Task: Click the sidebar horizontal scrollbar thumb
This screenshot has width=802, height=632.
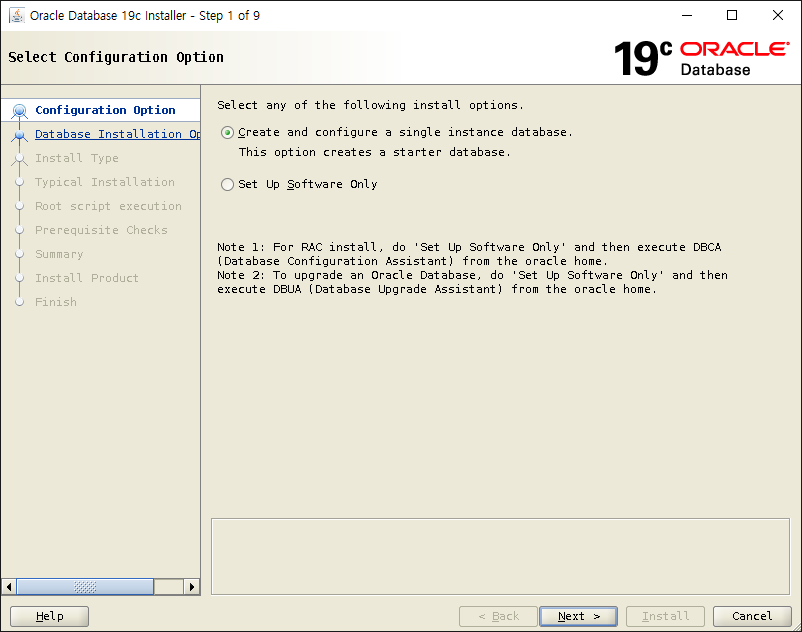Action: click(85, 586)
